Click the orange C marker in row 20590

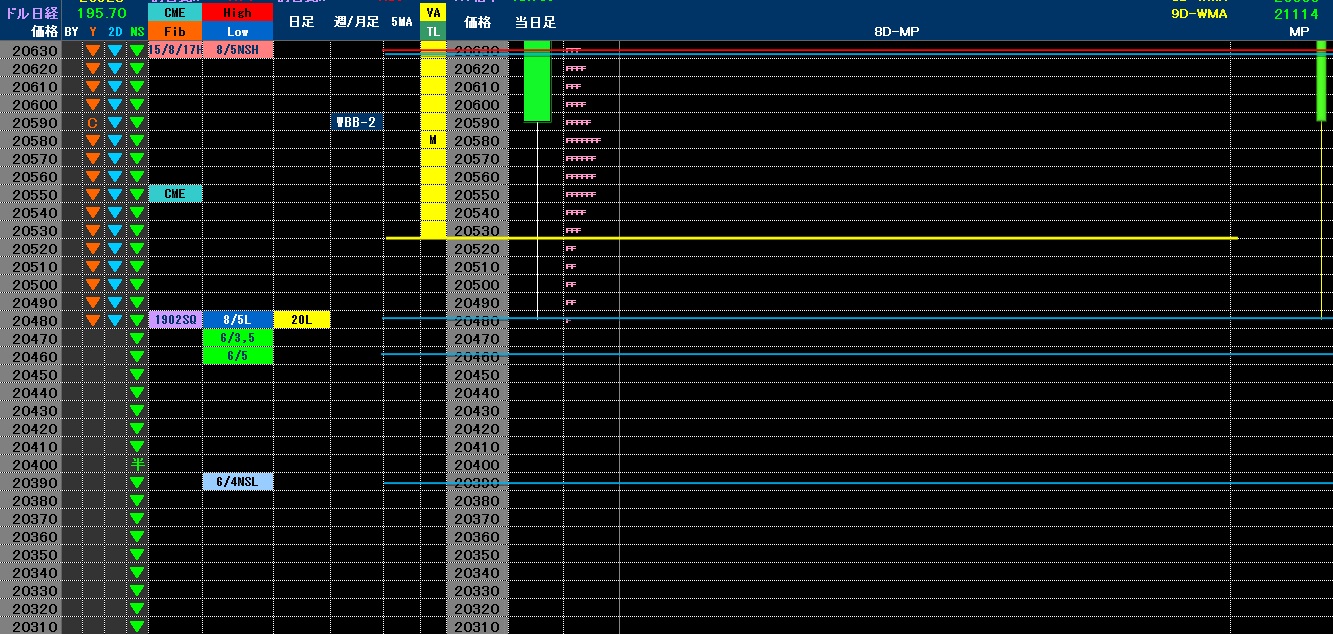93,122
